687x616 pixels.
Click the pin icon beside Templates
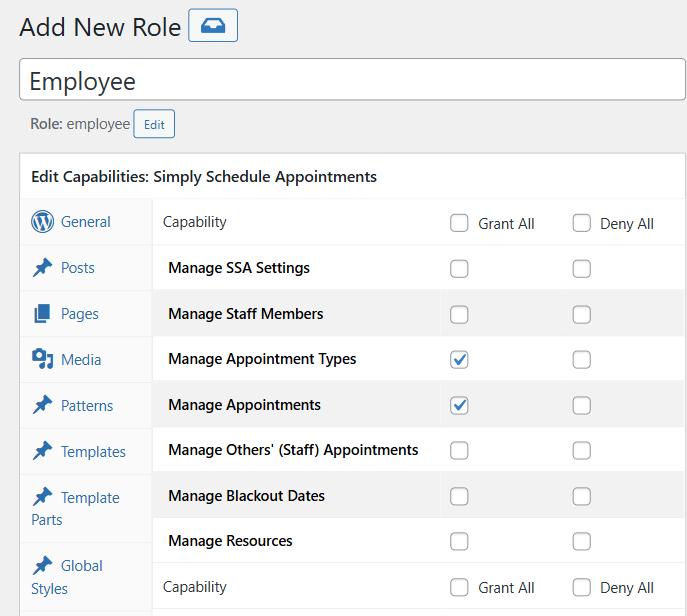pos(42,451)
